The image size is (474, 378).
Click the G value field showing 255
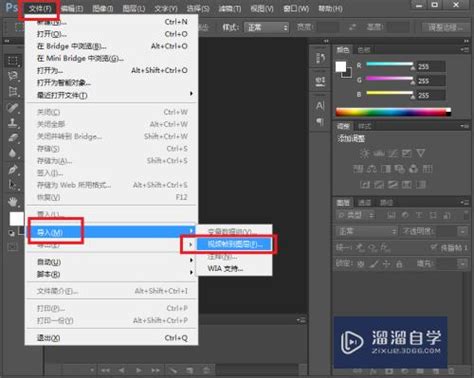(x=430, y=81)
